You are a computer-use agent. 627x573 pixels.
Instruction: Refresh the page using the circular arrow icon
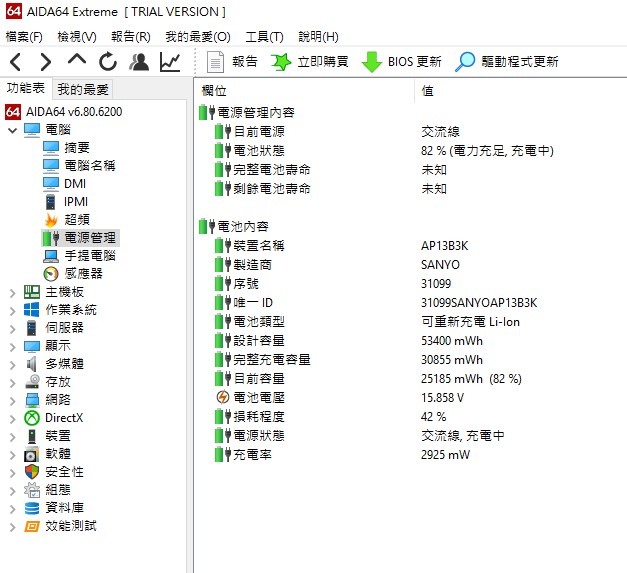pyautogui.click(x=108, y=62)
